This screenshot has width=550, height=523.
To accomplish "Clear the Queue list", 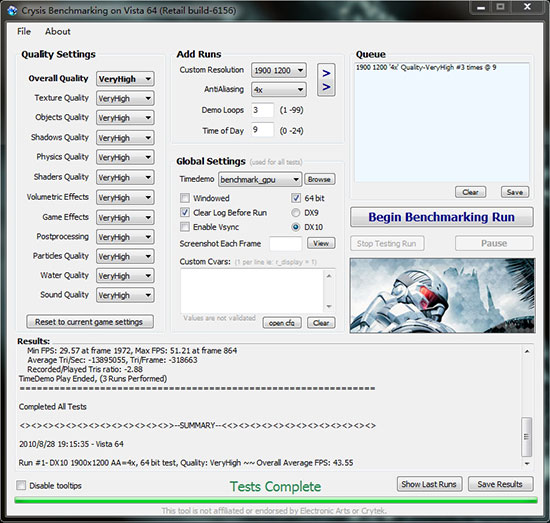I will pyautogui.click(x=470, y=192).
